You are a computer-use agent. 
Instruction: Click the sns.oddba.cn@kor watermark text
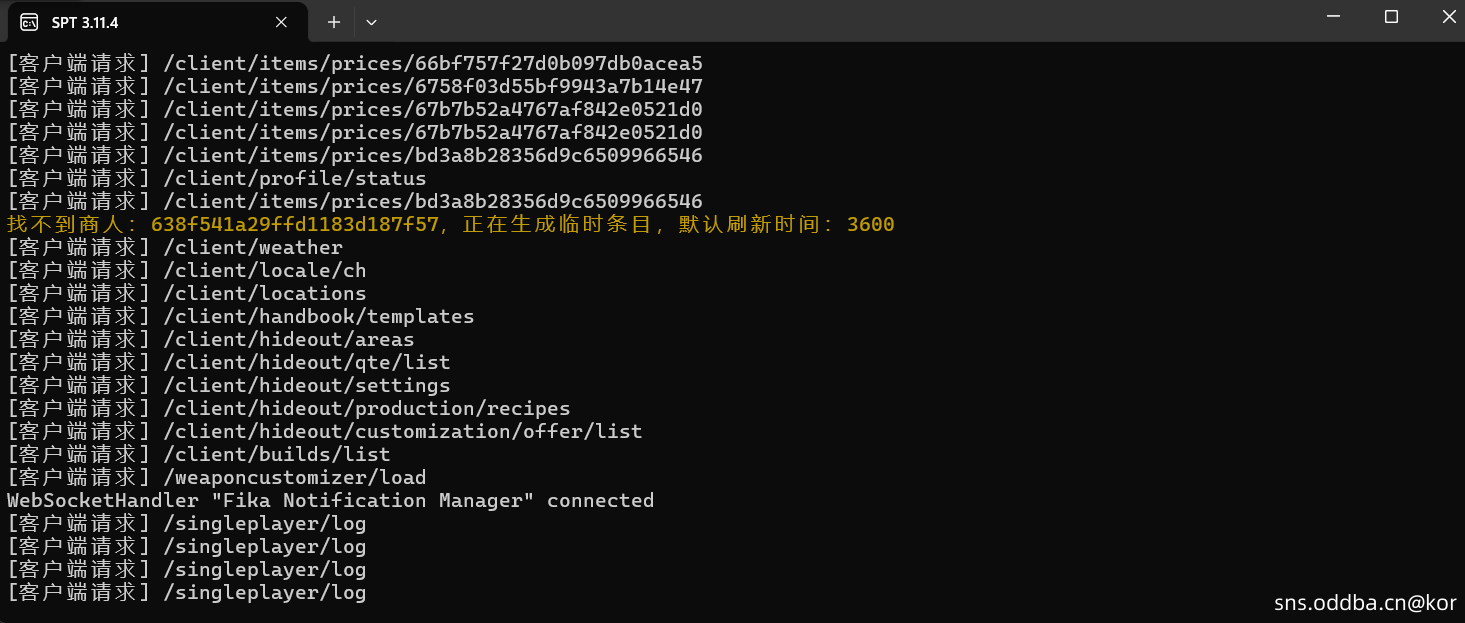pyautogui.click(x=1365, y=603)
